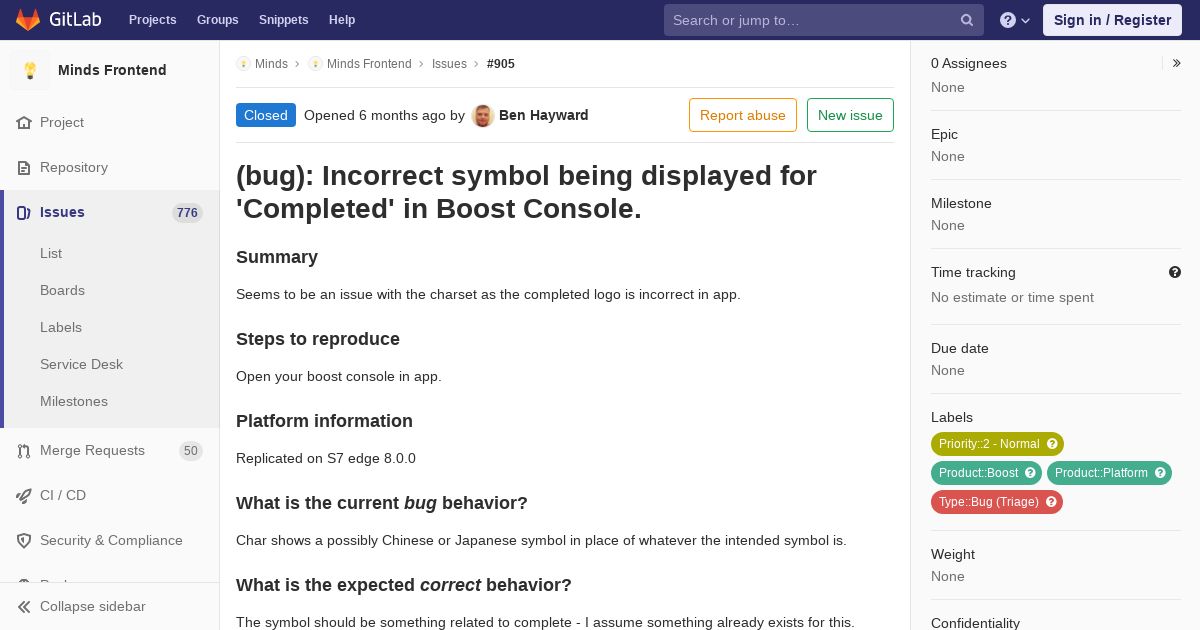Click the 0 Assignees heading
1200x630 pixels.
click(x=969, y=63)
